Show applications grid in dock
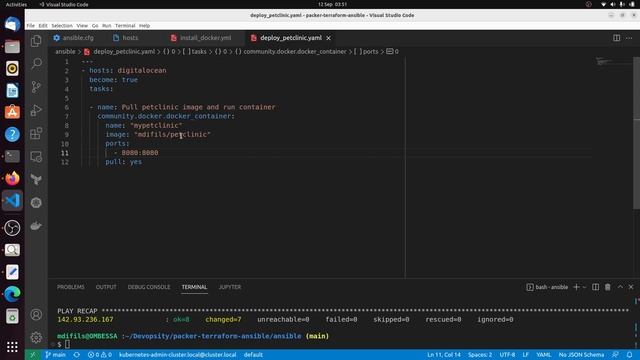 click(x=12, y=347)
